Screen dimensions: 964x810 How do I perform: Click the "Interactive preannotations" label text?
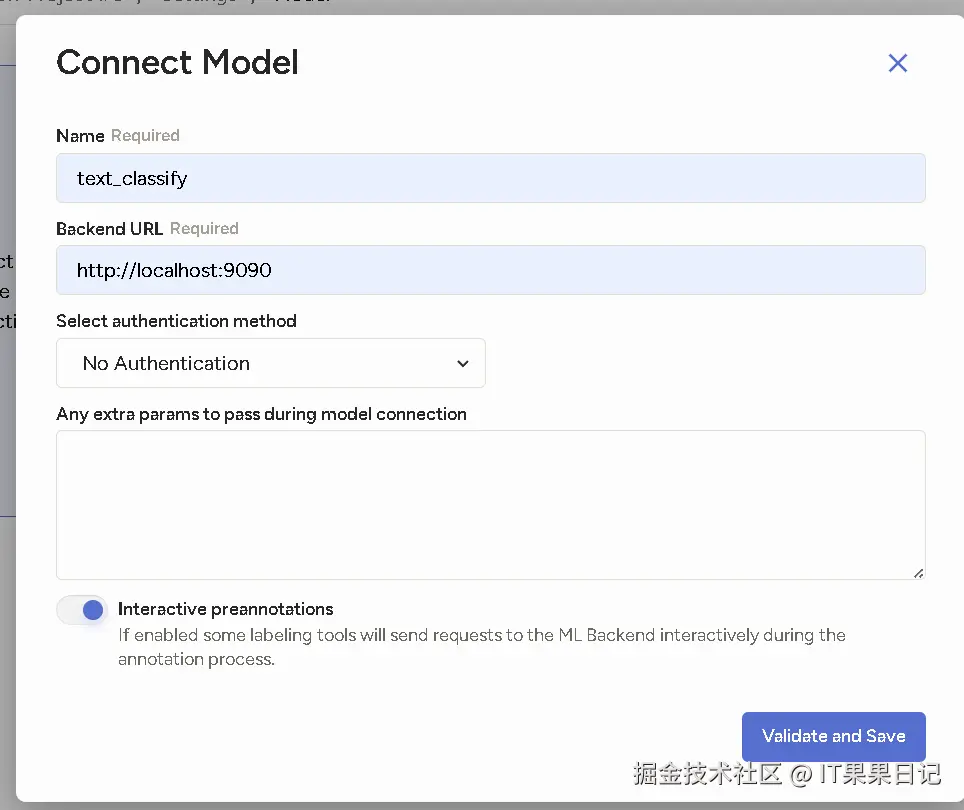pyautogui.click(x=225, y=609)
